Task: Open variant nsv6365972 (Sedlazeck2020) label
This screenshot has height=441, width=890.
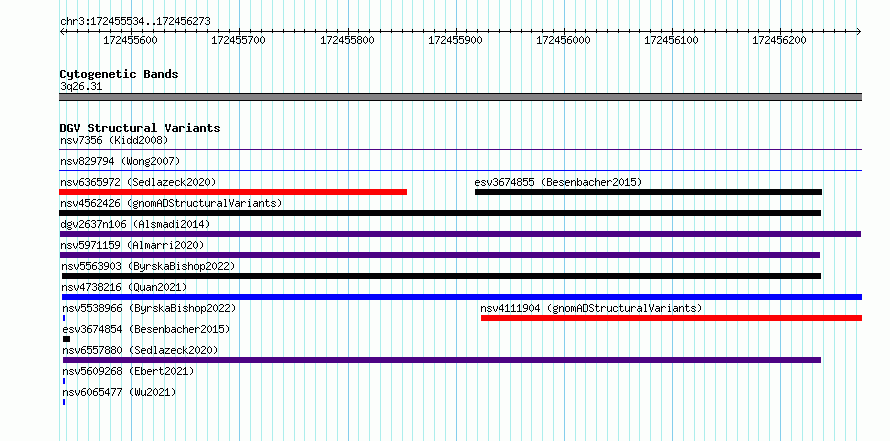Action: pyautogui.click(x=138, y=182)
